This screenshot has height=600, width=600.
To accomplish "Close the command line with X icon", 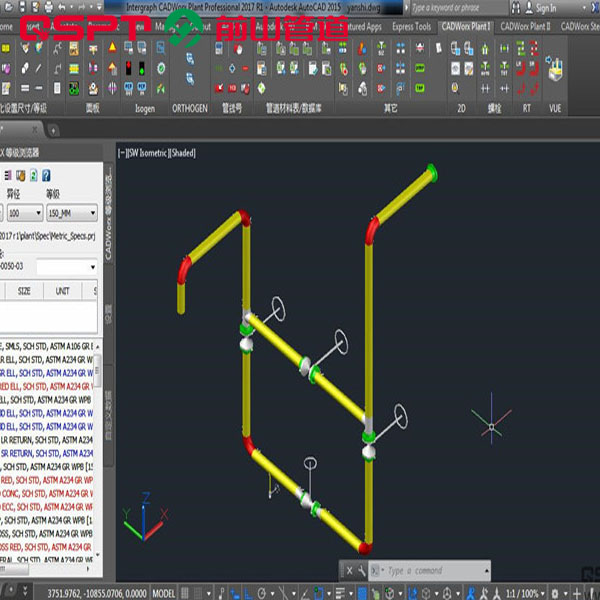I will click(x=349, y=570).
